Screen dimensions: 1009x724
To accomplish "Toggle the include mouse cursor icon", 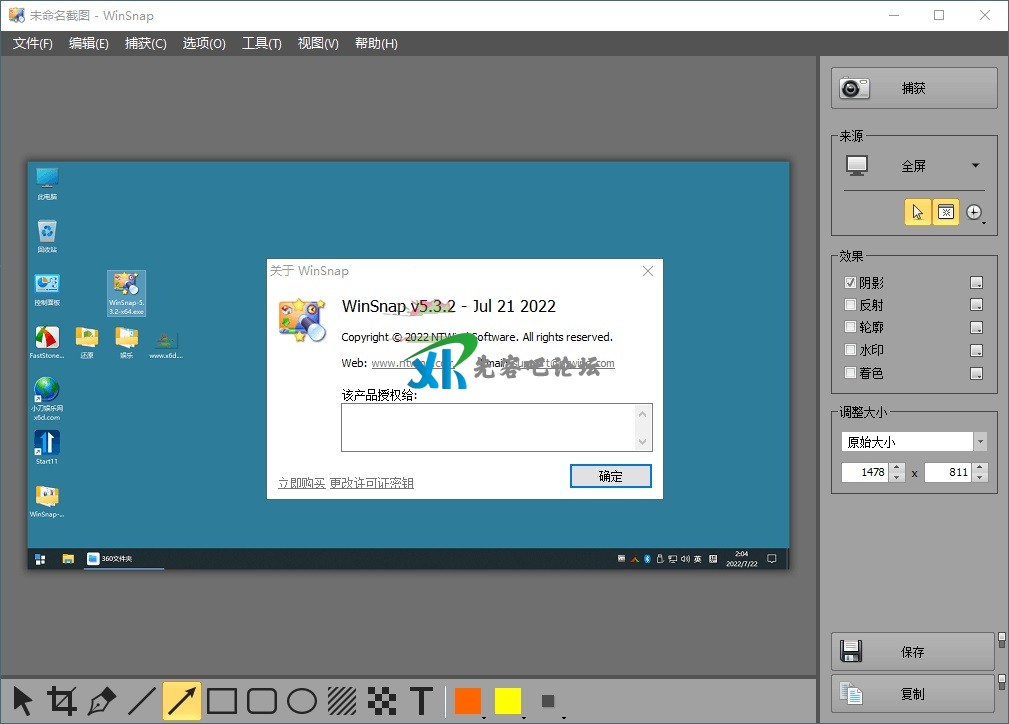I will (917, 212).
